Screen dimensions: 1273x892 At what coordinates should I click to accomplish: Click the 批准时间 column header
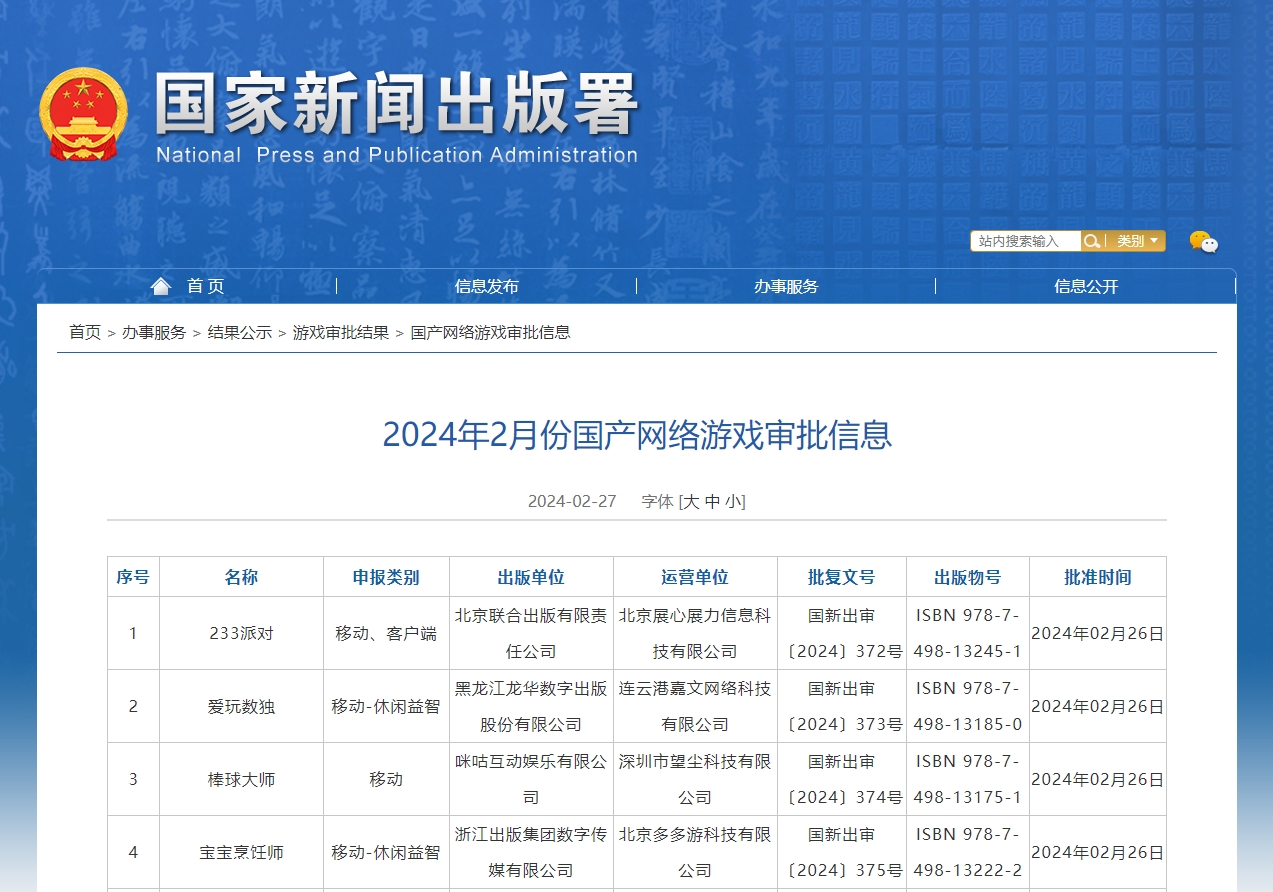tap(1098, 577)
